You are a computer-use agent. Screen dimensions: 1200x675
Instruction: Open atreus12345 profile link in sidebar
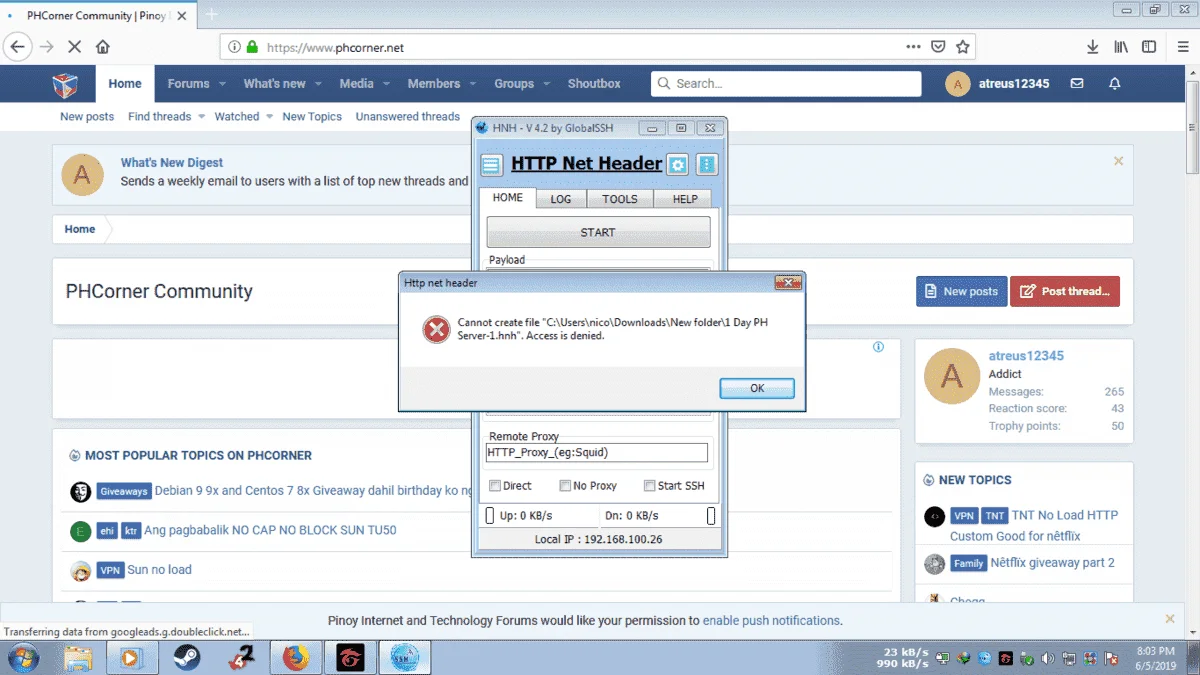[x=1026, y=356]
